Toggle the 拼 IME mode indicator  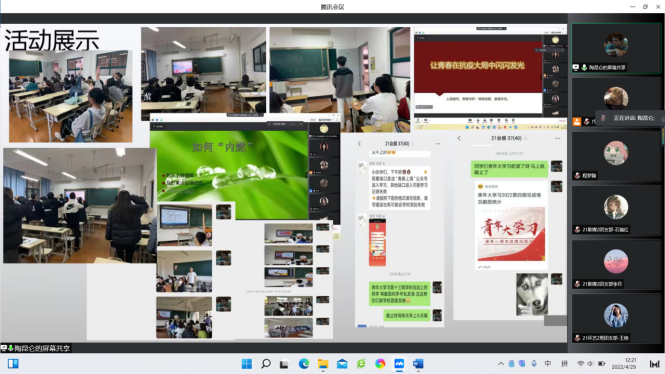[564, 364]
